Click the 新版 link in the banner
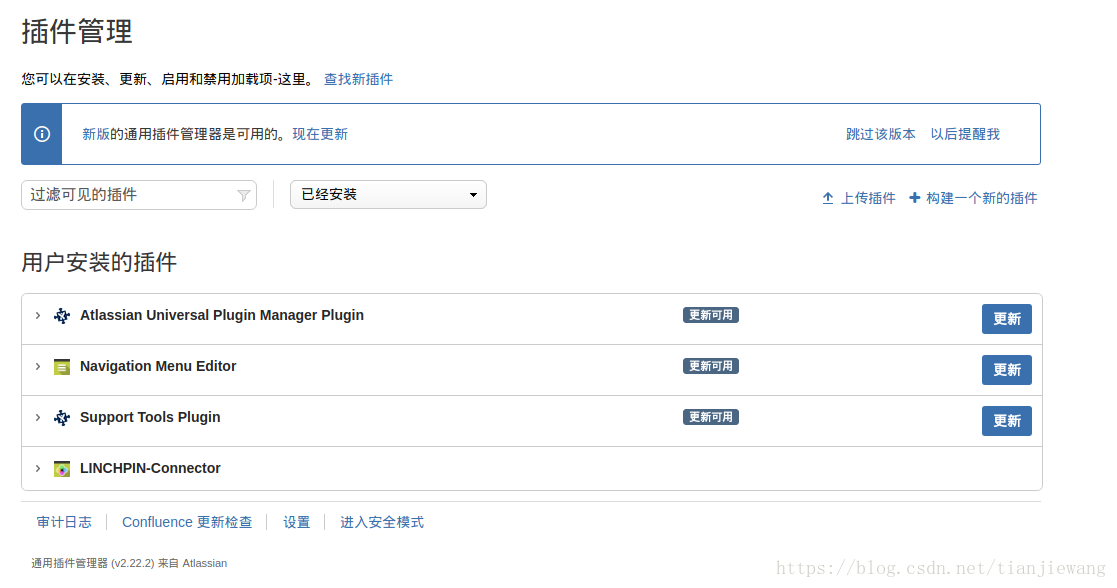This screenshot has height=588, width=1117. pos(95,134)
